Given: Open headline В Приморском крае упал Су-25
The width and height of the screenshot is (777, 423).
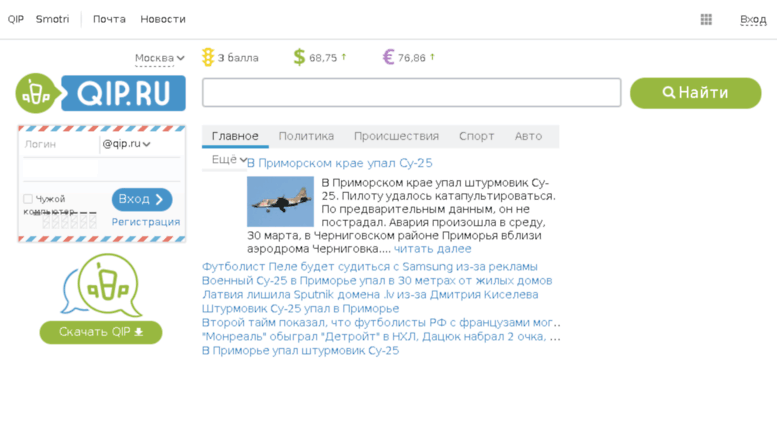Looking at the screenshot, I should point(339,163).
